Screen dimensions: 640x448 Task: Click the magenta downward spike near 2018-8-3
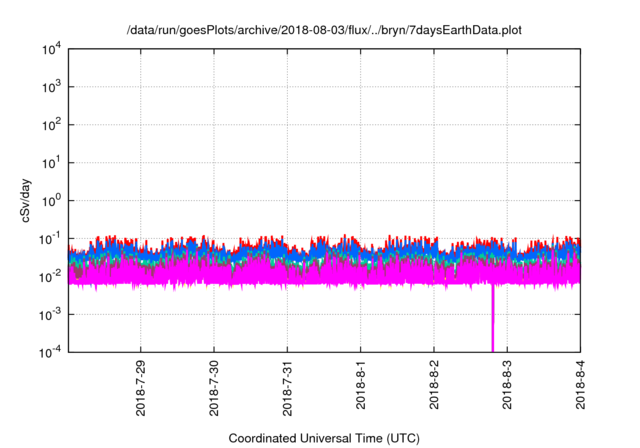tap(492, 320)
